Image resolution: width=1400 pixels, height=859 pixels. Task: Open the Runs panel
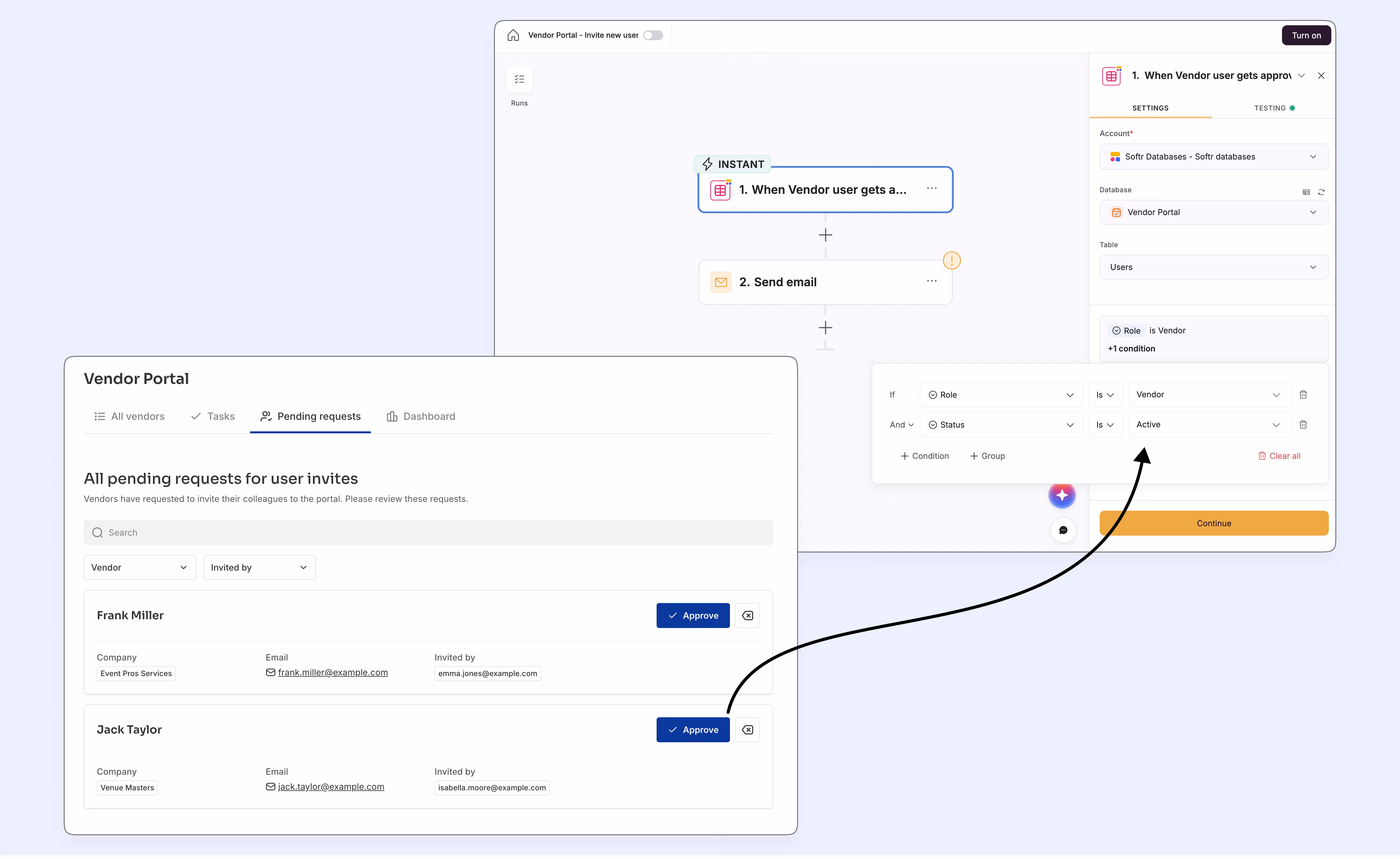519,80
